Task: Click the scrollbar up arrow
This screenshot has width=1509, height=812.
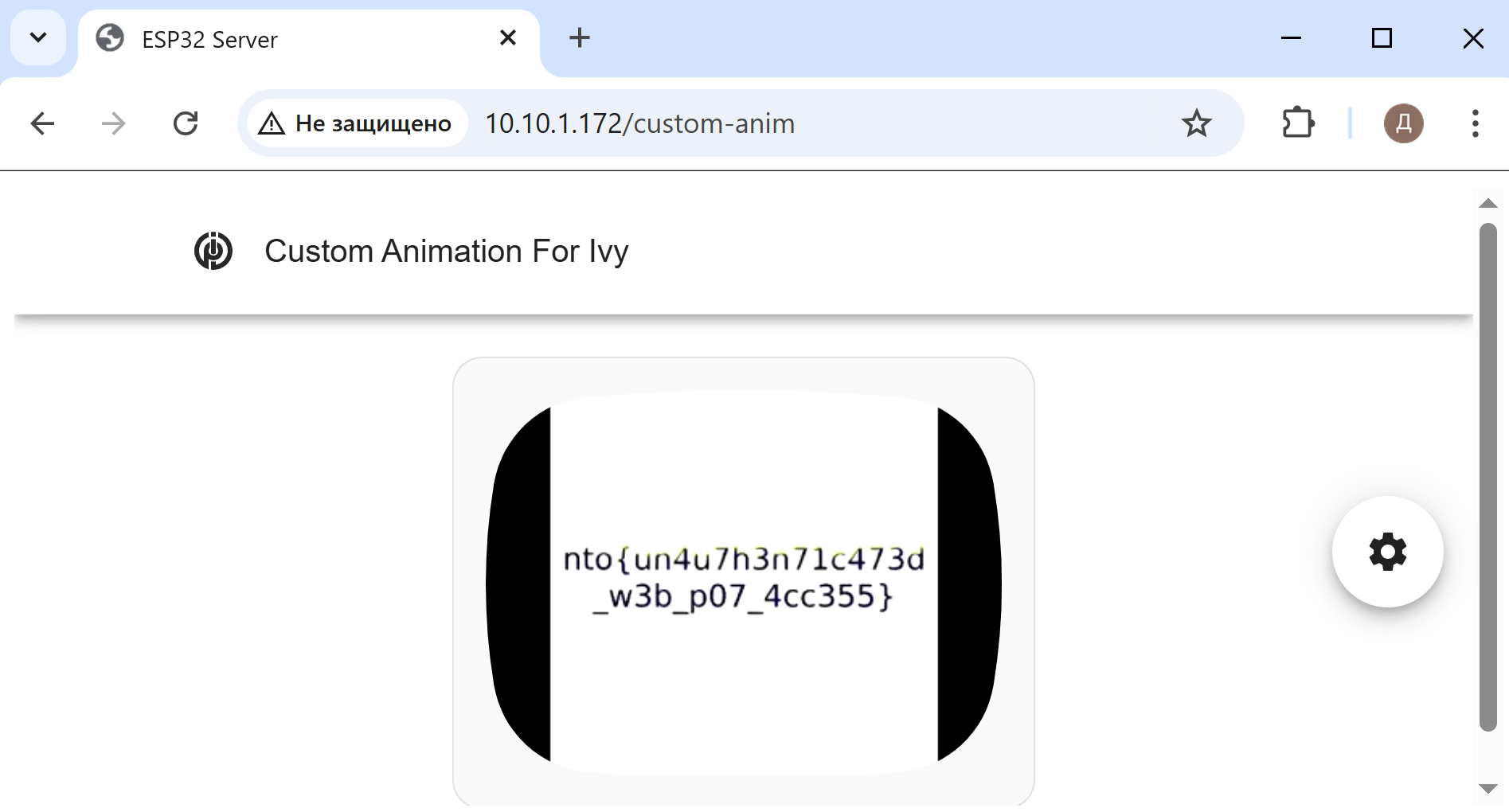Action: tap(1487, 204)
